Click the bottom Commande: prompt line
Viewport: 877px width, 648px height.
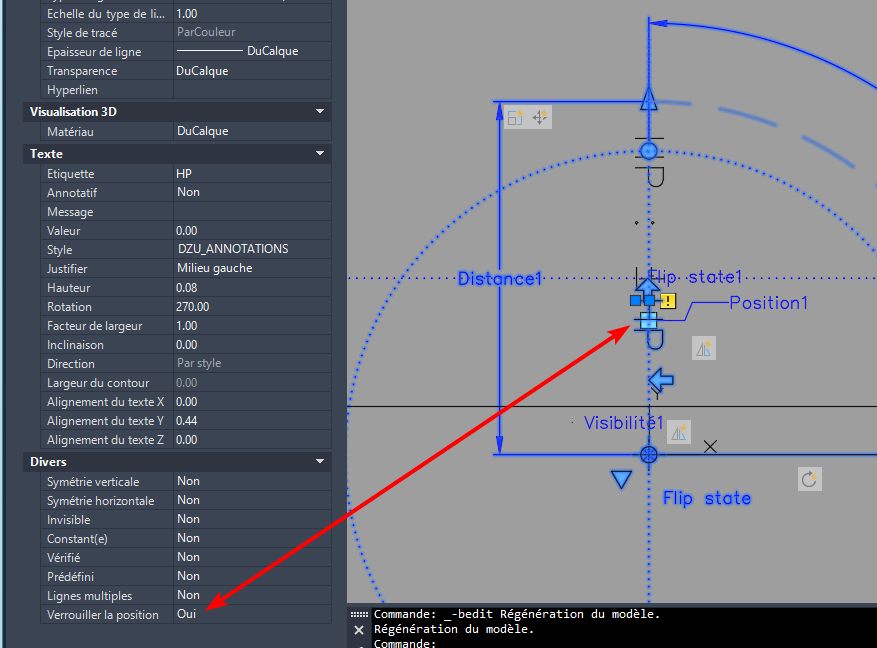(x=404, y=643)
